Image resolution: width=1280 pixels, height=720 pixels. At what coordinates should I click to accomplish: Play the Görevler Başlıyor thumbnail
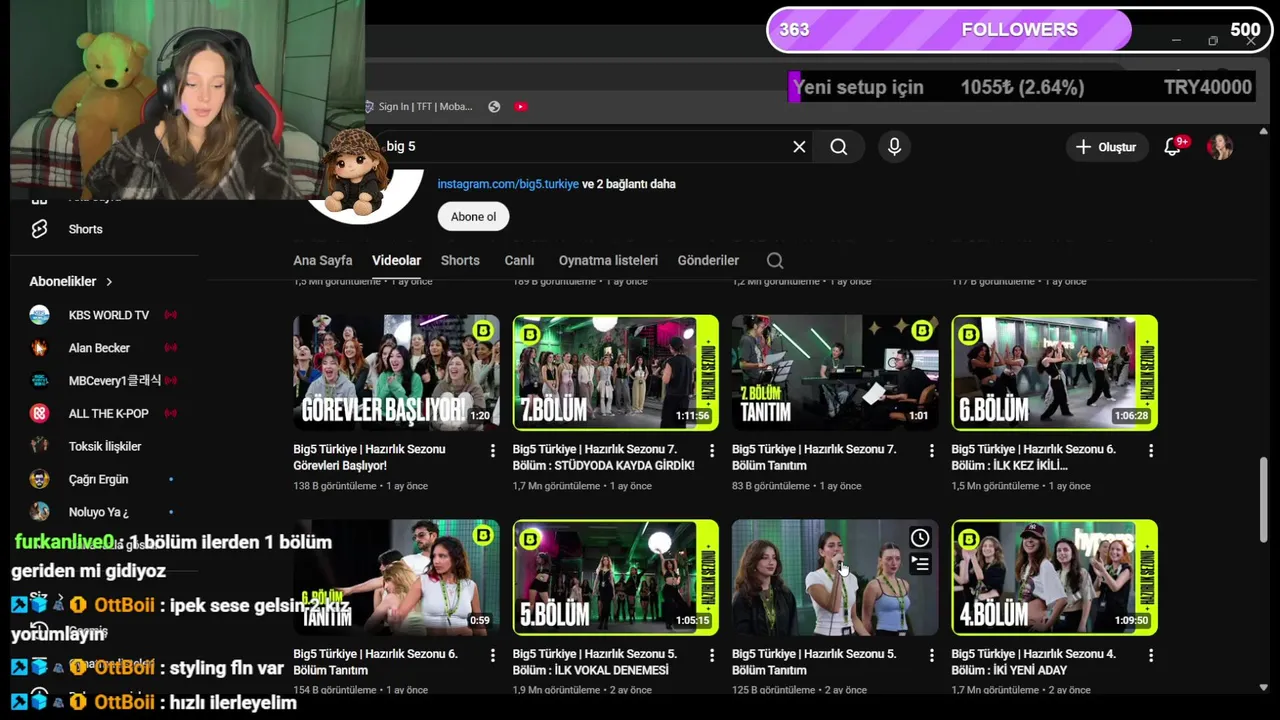(396, 373)
